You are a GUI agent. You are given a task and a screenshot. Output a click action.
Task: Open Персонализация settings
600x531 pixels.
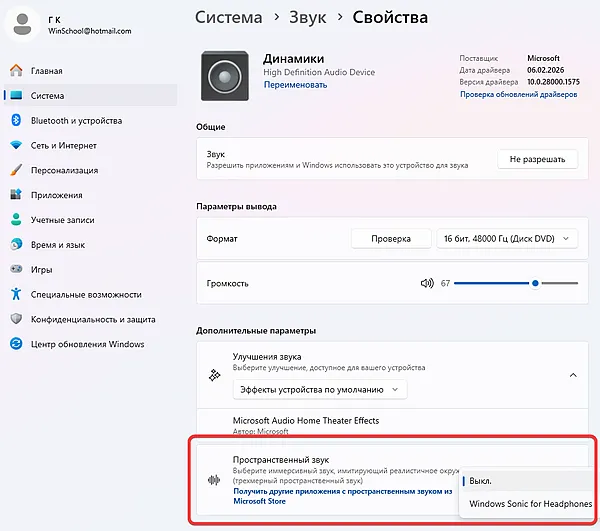[91, 170]
